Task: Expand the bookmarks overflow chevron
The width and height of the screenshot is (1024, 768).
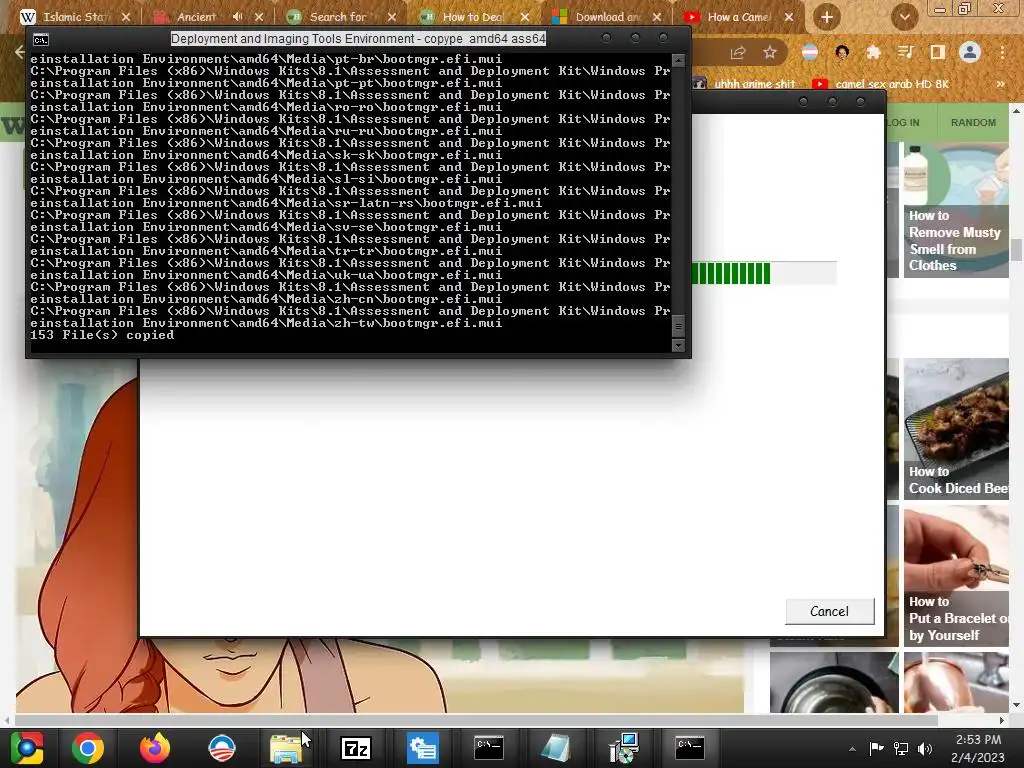Action: (1000, 84)
